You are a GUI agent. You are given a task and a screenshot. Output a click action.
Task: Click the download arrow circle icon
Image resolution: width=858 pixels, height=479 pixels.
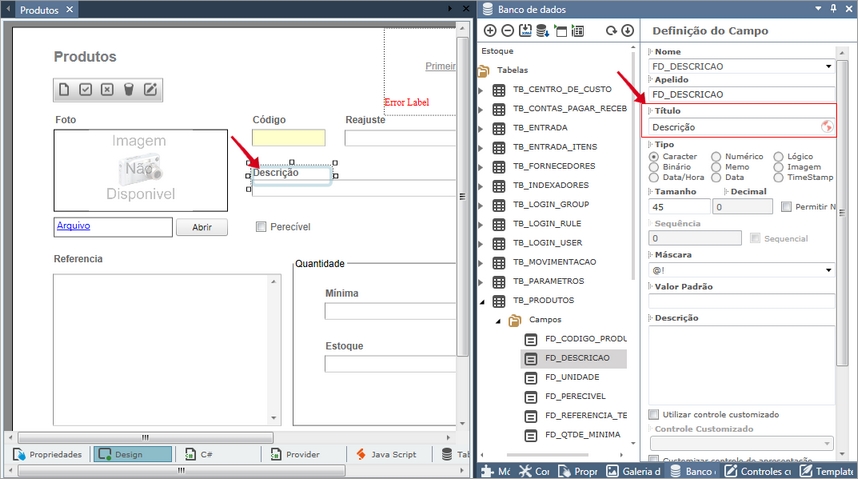click(627, 31)
